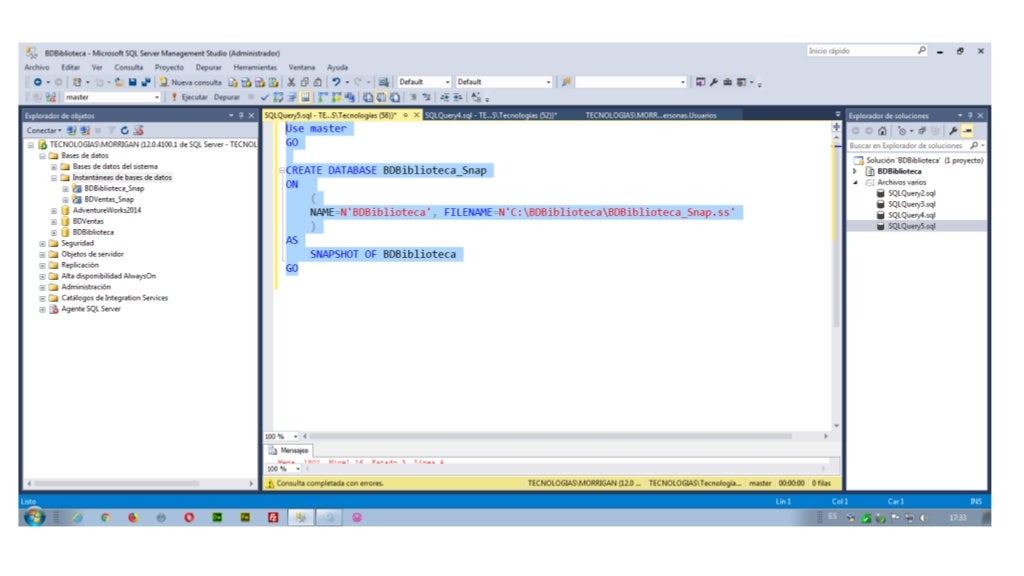Select SQLQuery3.sql in Solution Explorer
The image size is (1024, 576).
click(912, 205)
